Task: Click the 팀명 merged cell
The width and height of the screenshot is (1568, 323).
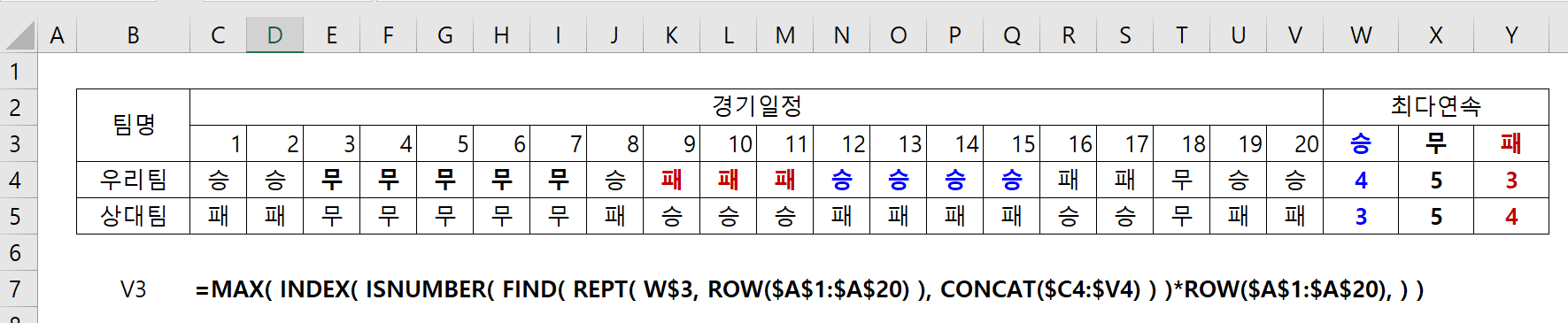Action: [x=133, y=125]
